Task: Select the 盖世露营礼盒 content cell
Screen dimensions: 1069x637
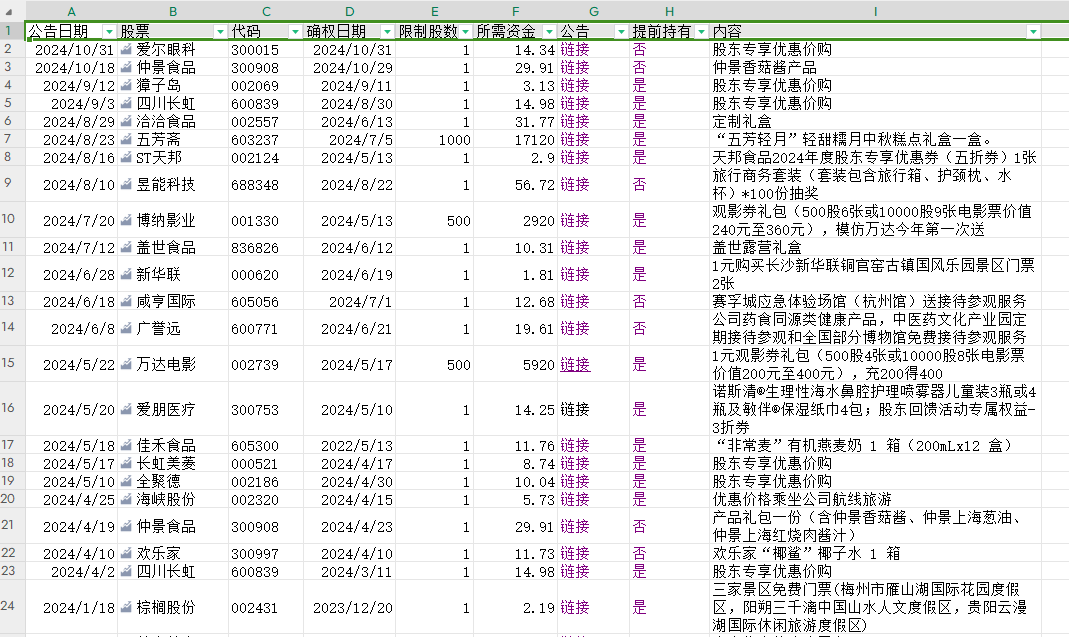Action: click(875, 248)
